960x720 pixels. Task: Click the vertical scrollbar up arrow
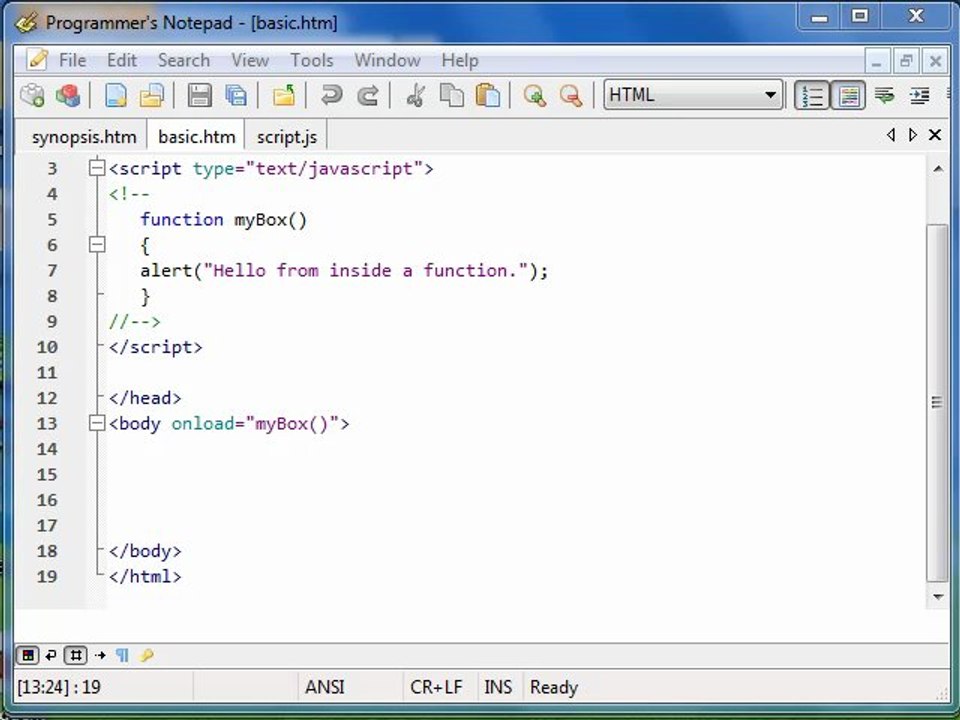click(x=937, y=169)
